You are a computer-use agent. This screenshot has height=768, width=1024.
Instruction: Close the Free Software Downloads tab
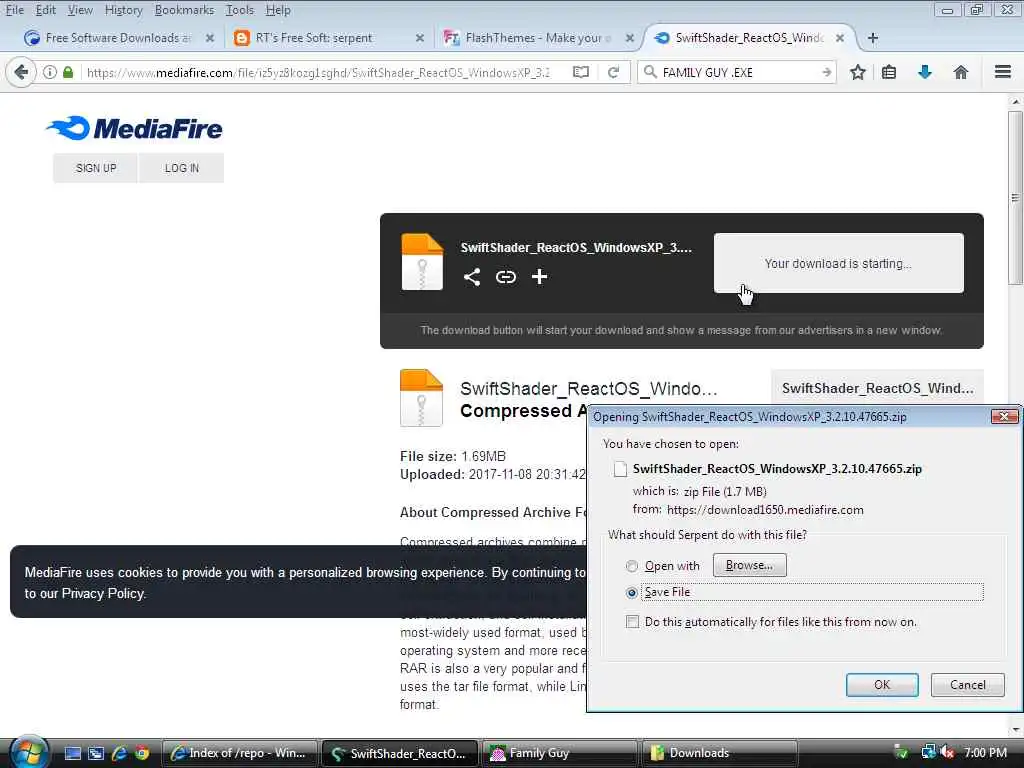(210, 38)
